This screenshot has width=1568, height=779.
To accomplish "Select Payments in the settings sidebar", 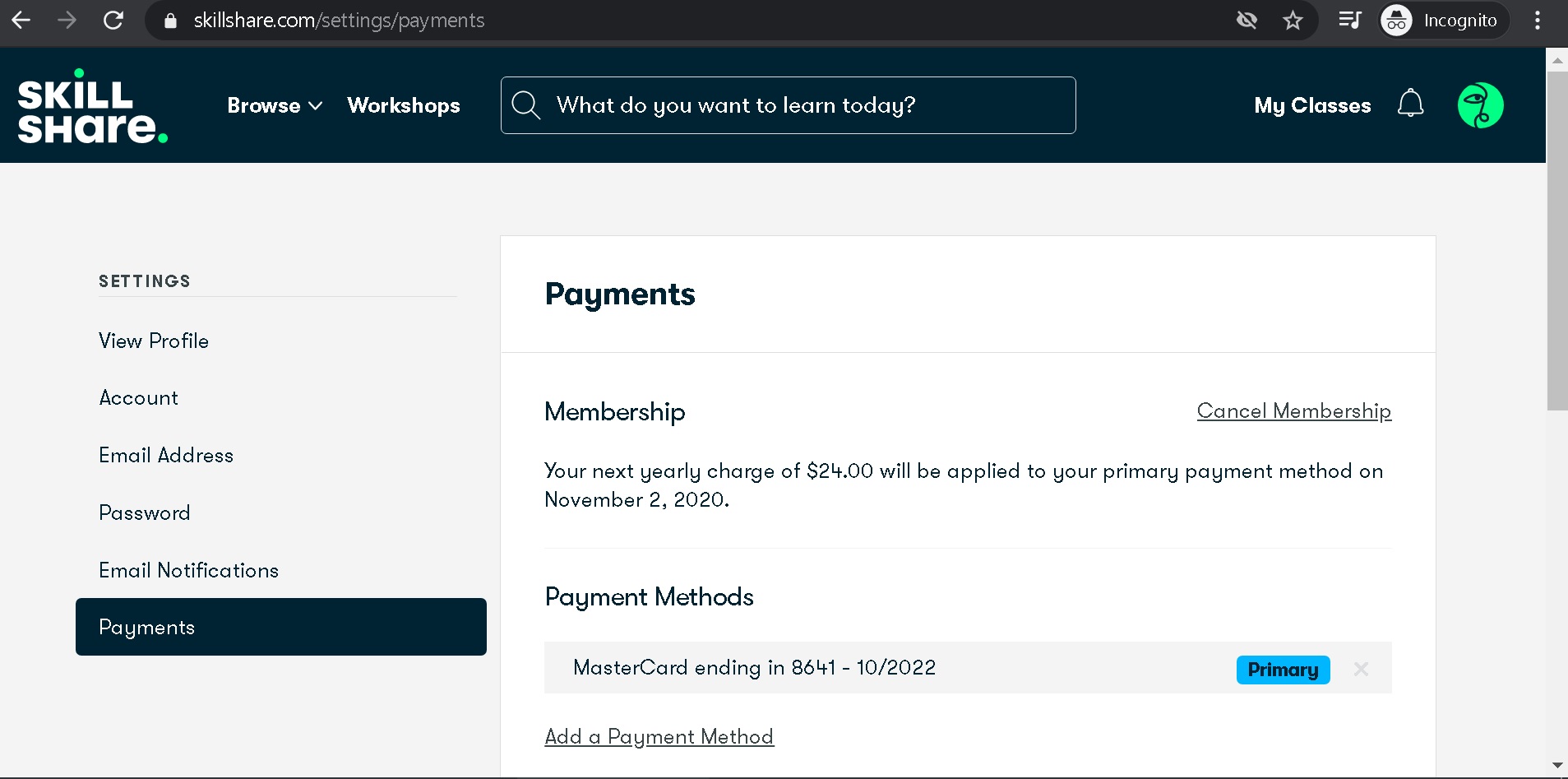I will coord(280,627).
